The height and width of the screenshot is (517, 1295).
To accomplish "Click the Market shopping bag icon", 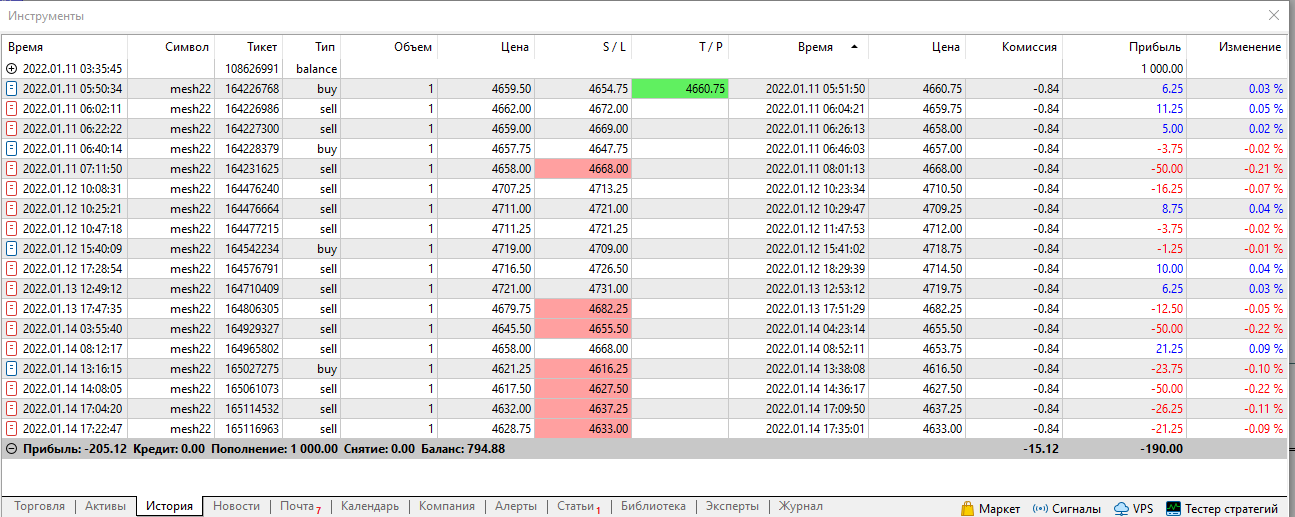I will coord(967,508).
